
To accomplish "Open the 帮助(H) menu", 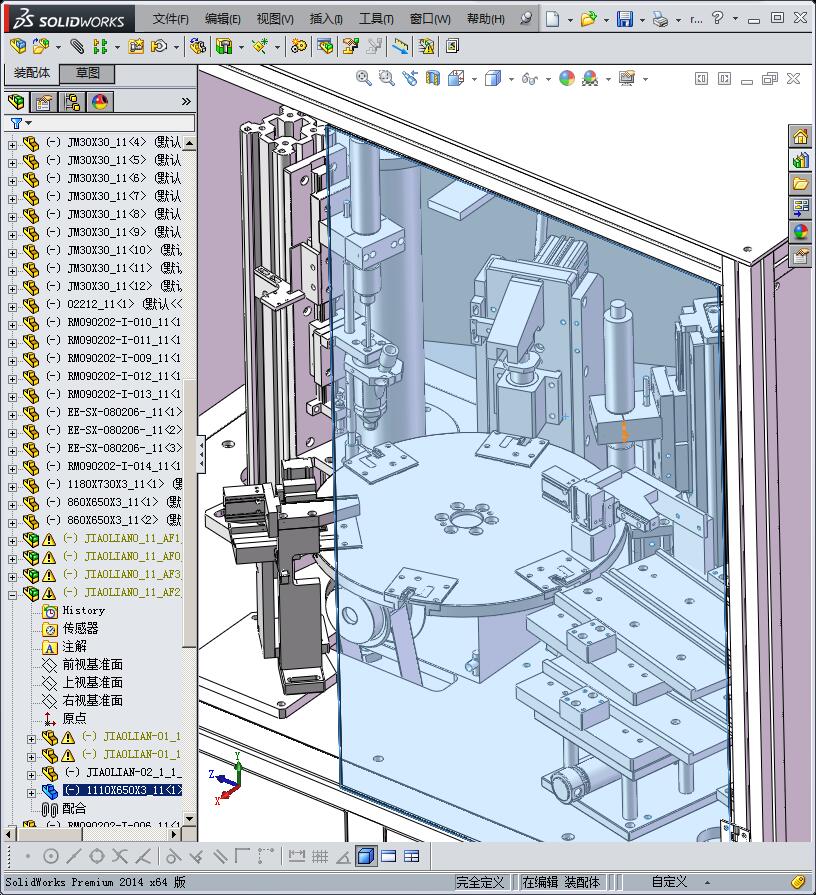I will pos(486,19).
